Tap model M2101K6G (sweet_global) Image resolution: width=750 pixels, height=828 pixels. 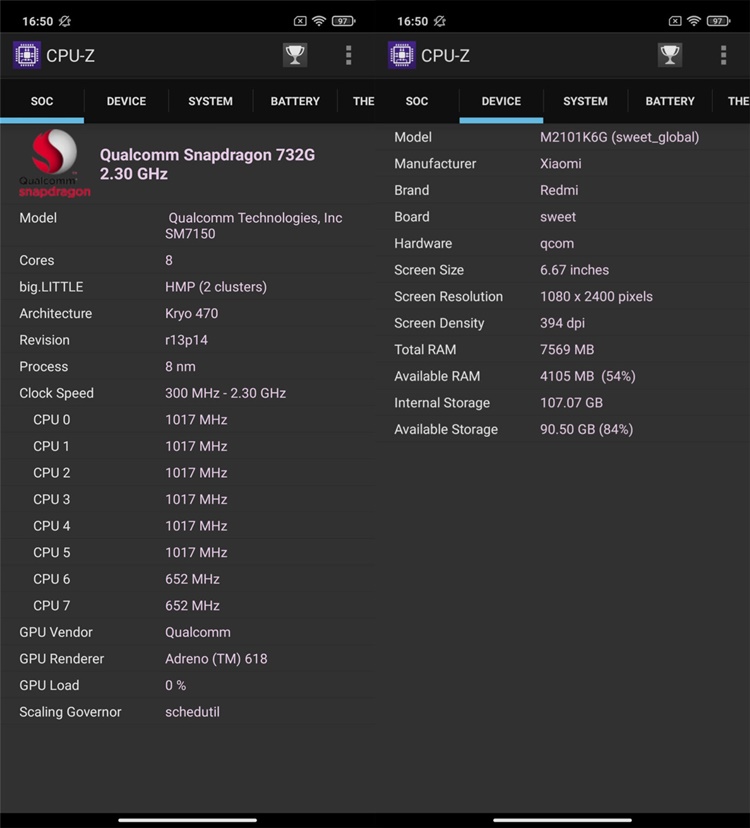point(619,137)
